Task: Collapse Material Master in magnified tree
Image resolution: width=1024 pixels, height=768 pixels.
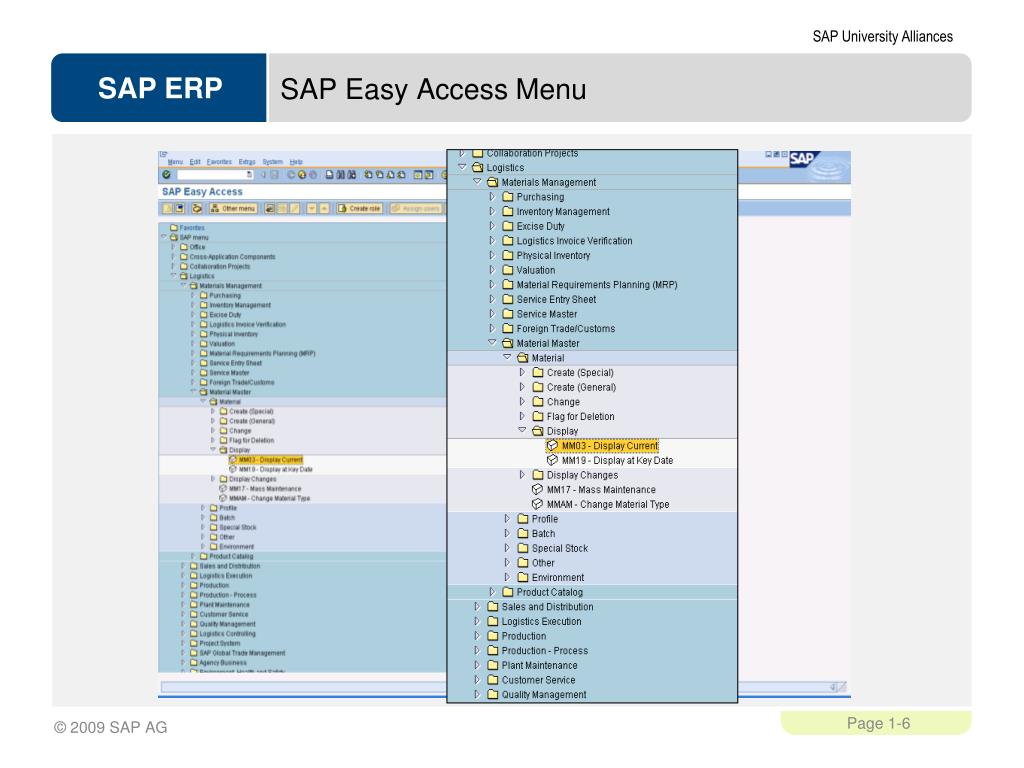Action: 492,342
